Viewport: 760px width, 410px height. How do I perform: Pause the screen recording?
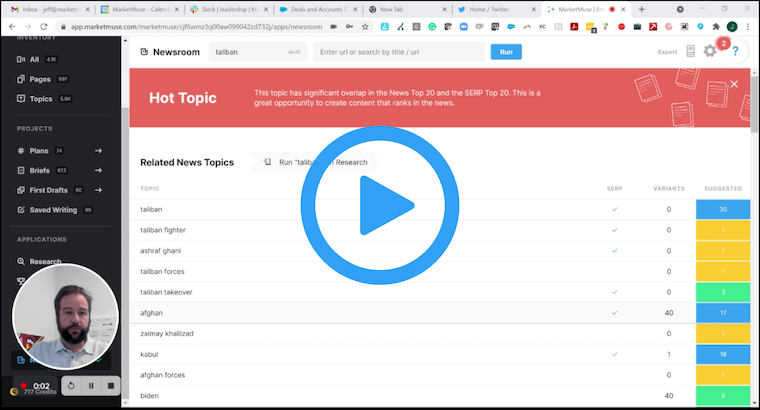coord(91,386)
